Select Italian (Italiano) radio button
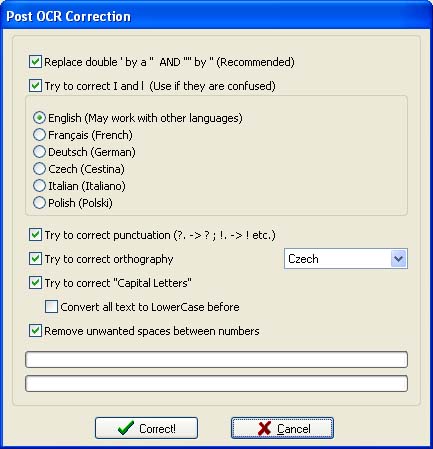 [39, 186]
